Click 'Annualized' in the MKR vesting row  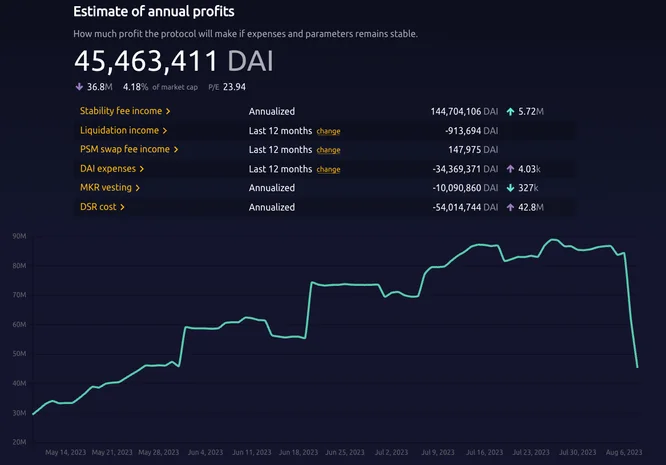click(272, 188)
